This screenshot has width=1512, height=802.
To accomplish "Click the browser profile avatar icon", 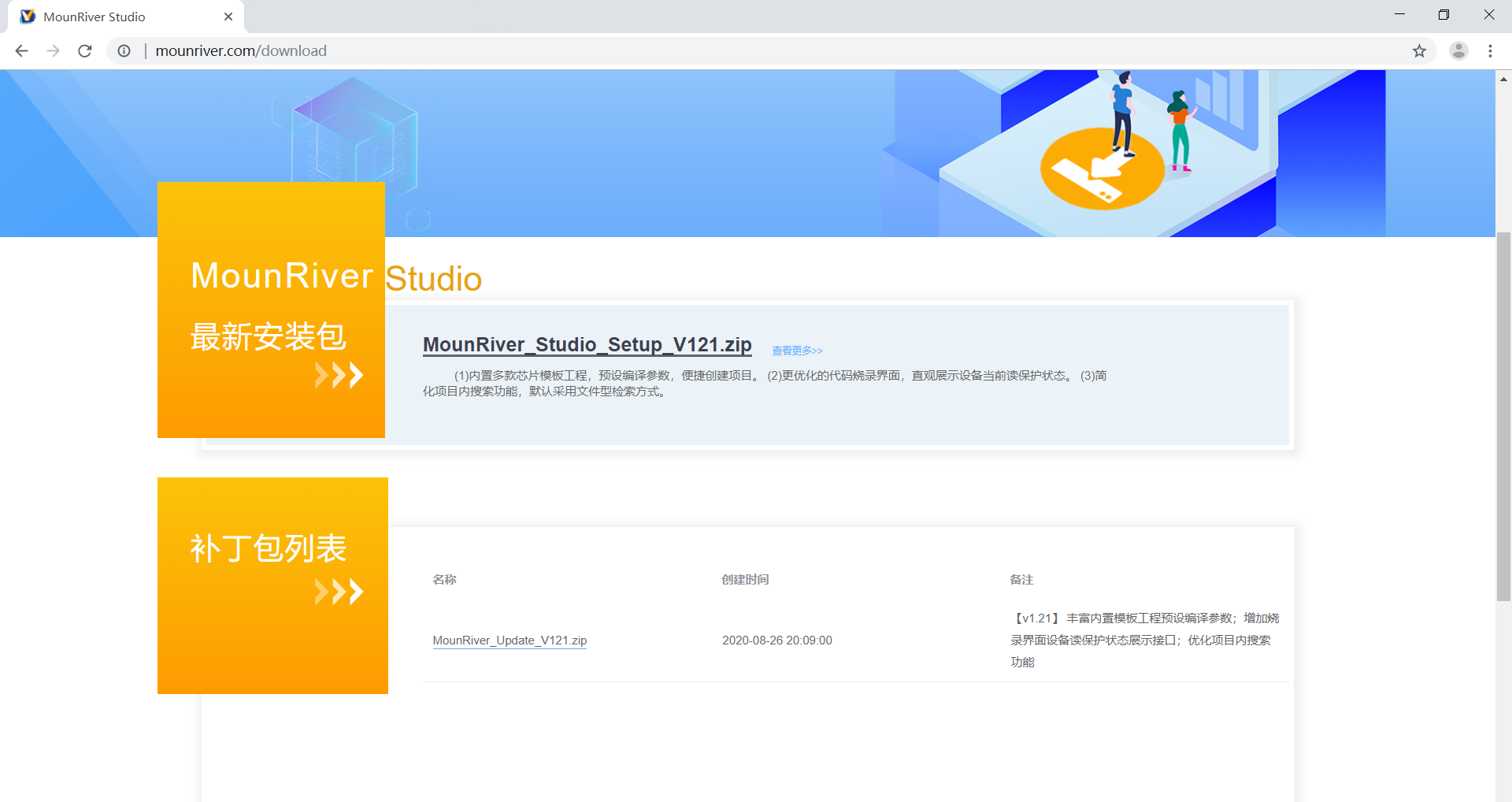I will coord(1458,50).
